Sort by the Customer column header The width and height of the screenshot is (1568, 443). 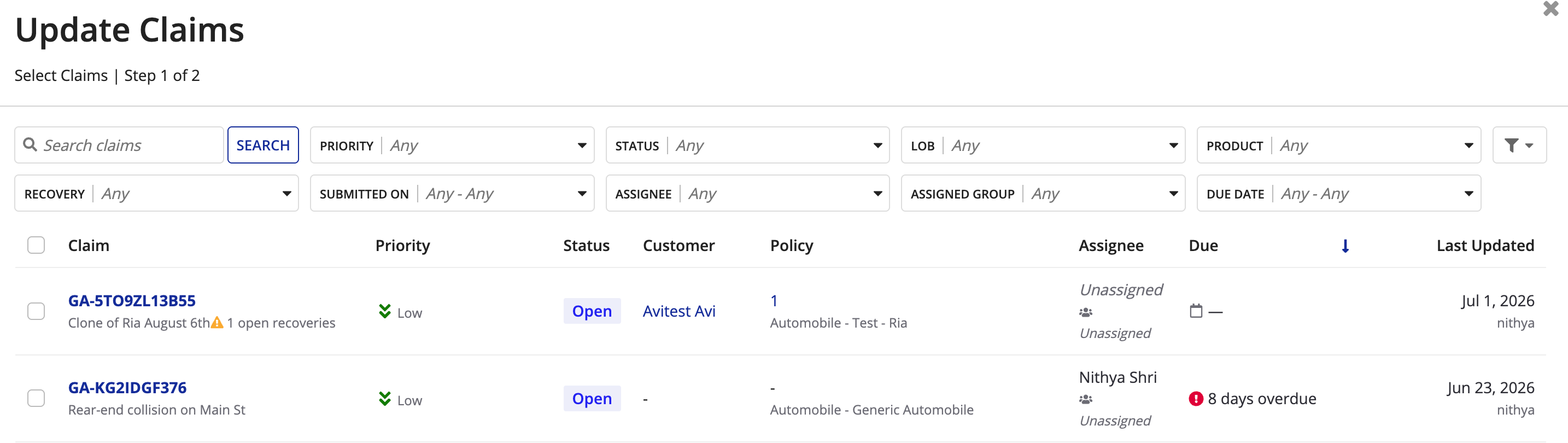coord(678,245)
